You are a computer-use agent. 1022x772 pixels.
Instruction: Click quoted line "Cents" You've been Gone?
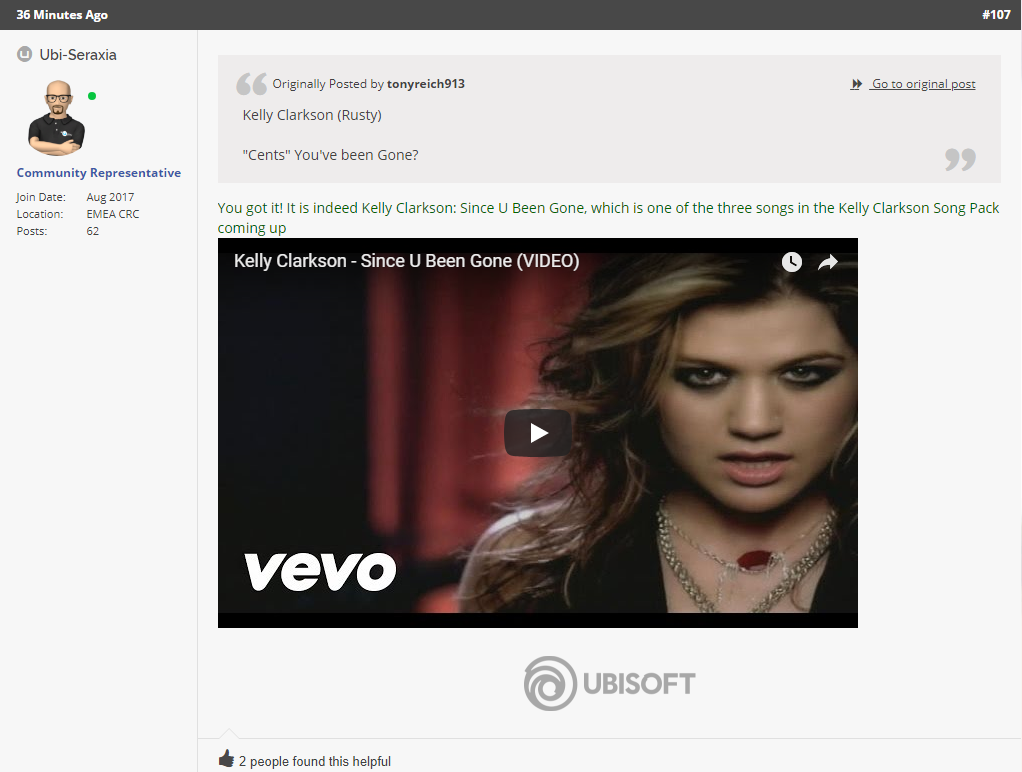330,155
